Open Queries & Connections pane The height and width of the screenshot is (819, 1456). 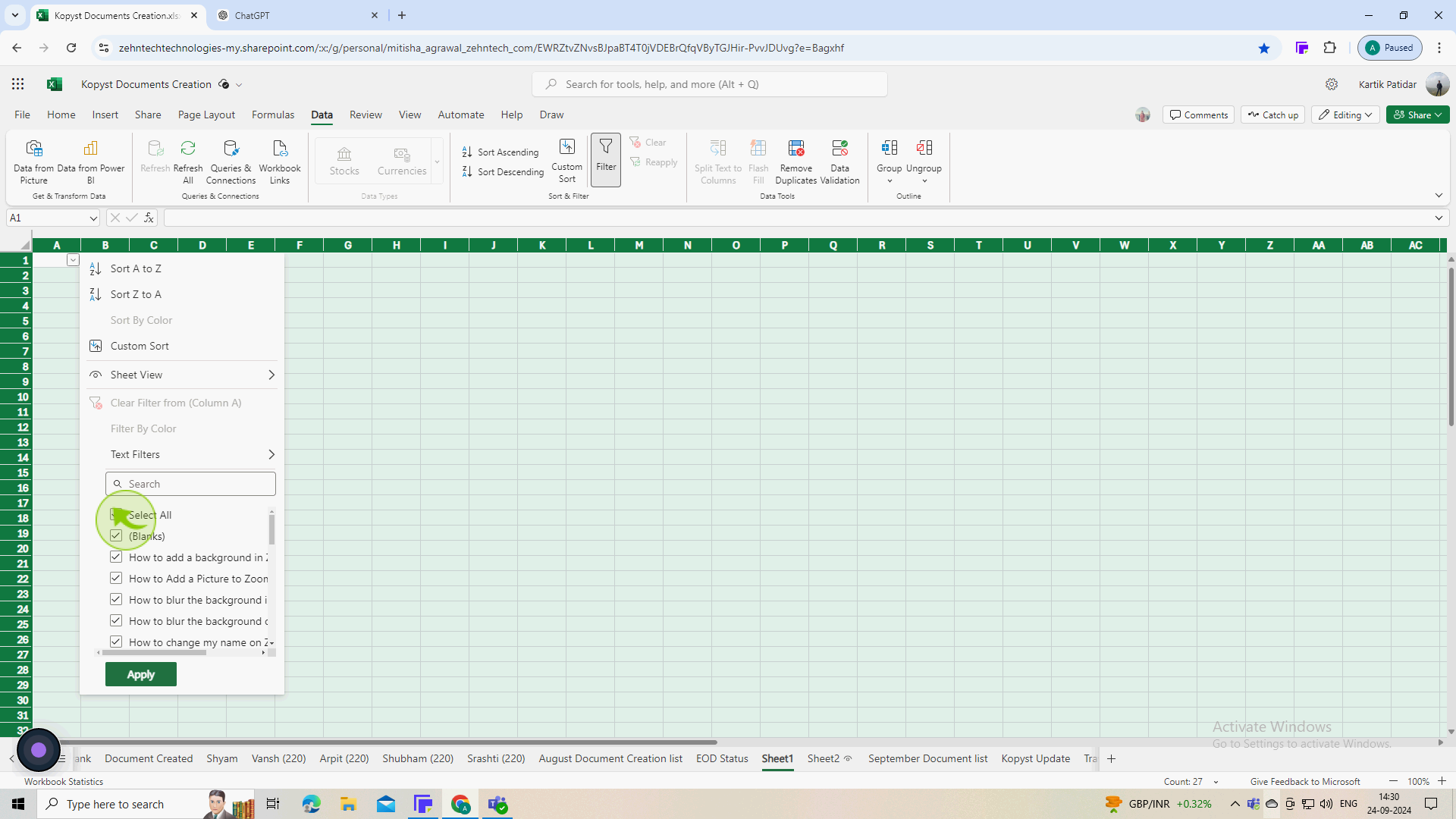click(x=231, y=162)
